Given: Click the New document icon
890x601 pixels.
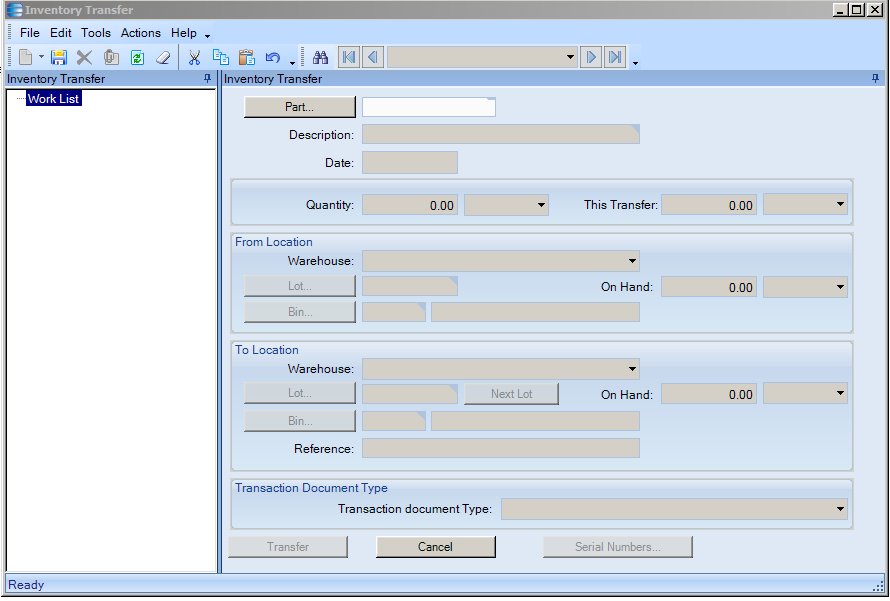Looking at the screenshot, I should tap(26, 58).
